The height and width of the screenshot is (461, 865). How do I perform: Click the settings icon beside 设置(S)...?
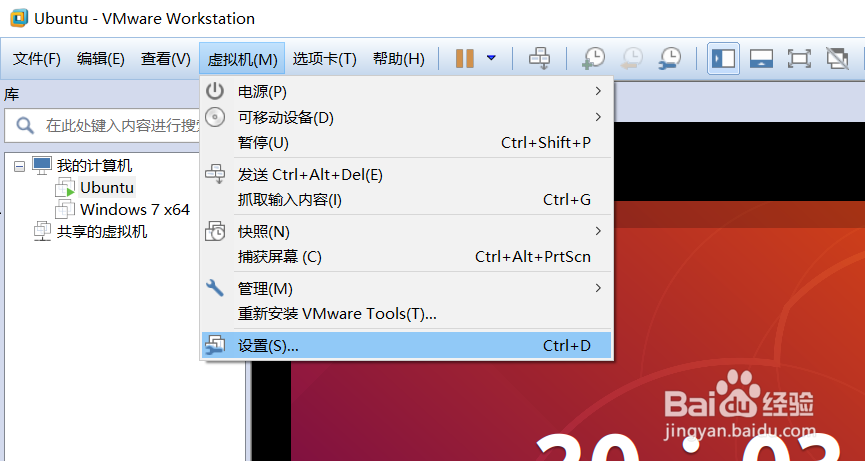coord(215,345)
